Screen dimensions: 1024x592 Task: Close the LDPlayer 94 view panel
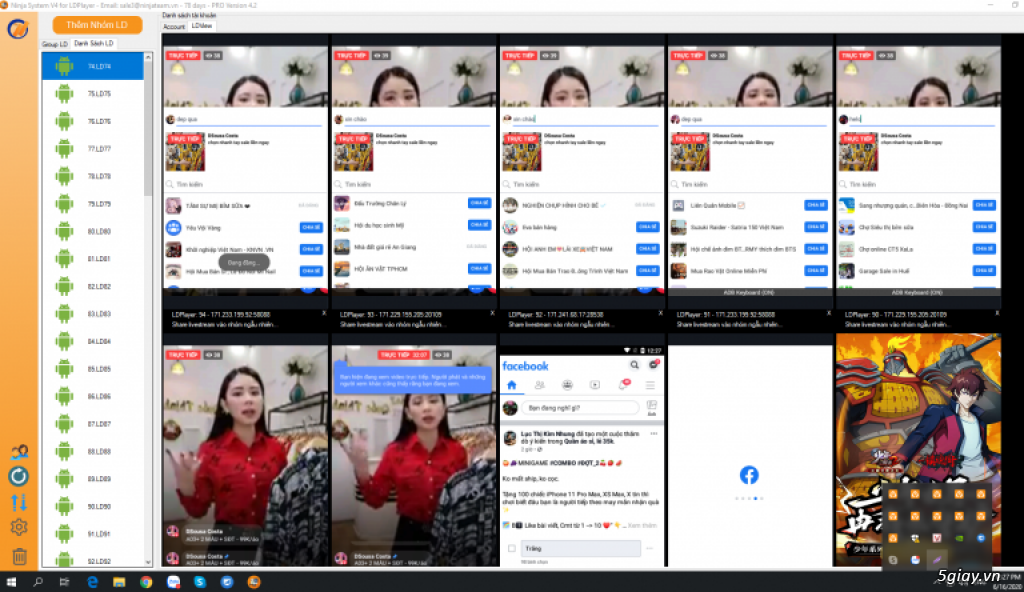click(324, 314)
